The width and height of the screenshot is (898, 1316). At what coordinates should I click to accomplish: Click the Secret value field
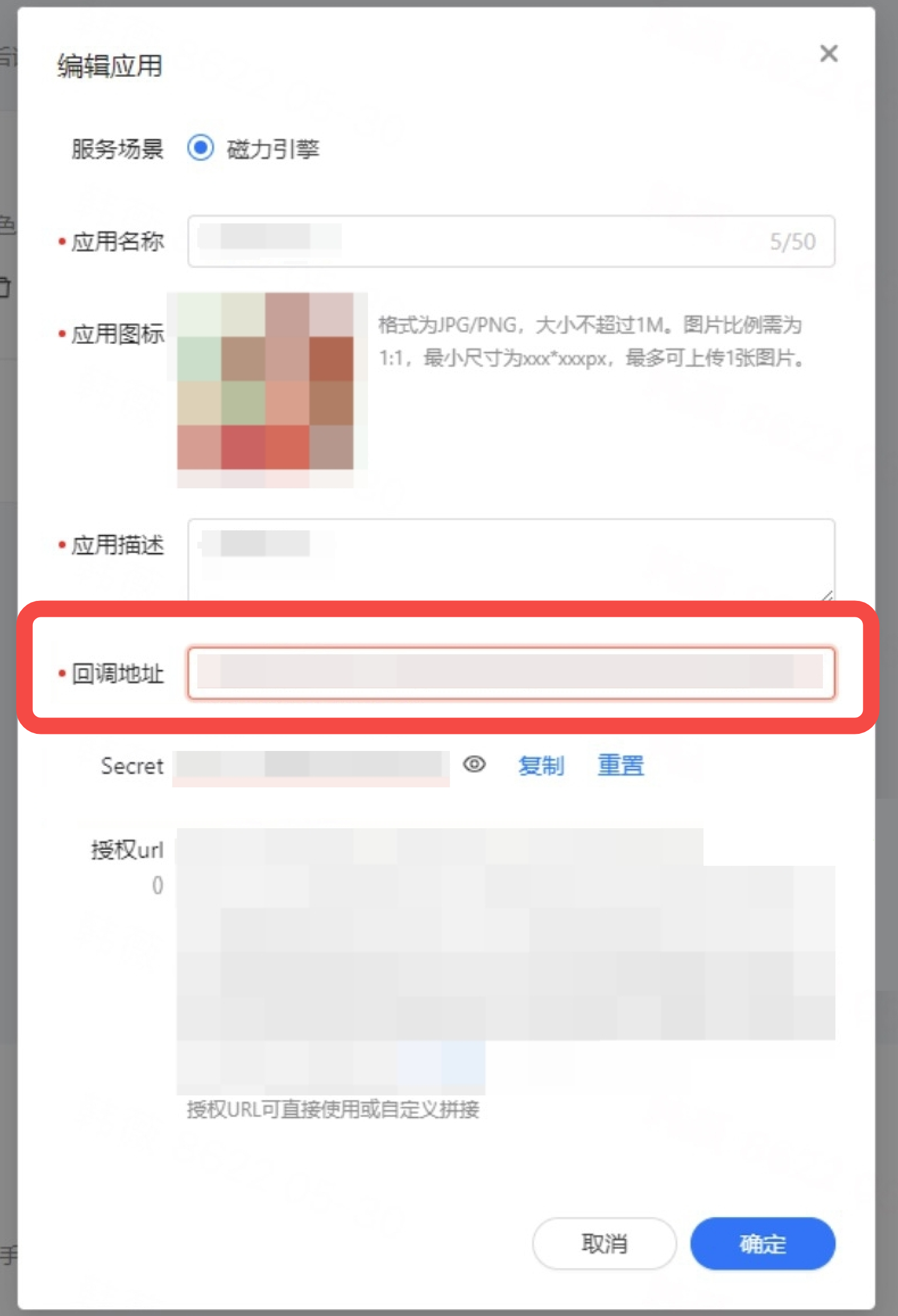pos(311,765)
